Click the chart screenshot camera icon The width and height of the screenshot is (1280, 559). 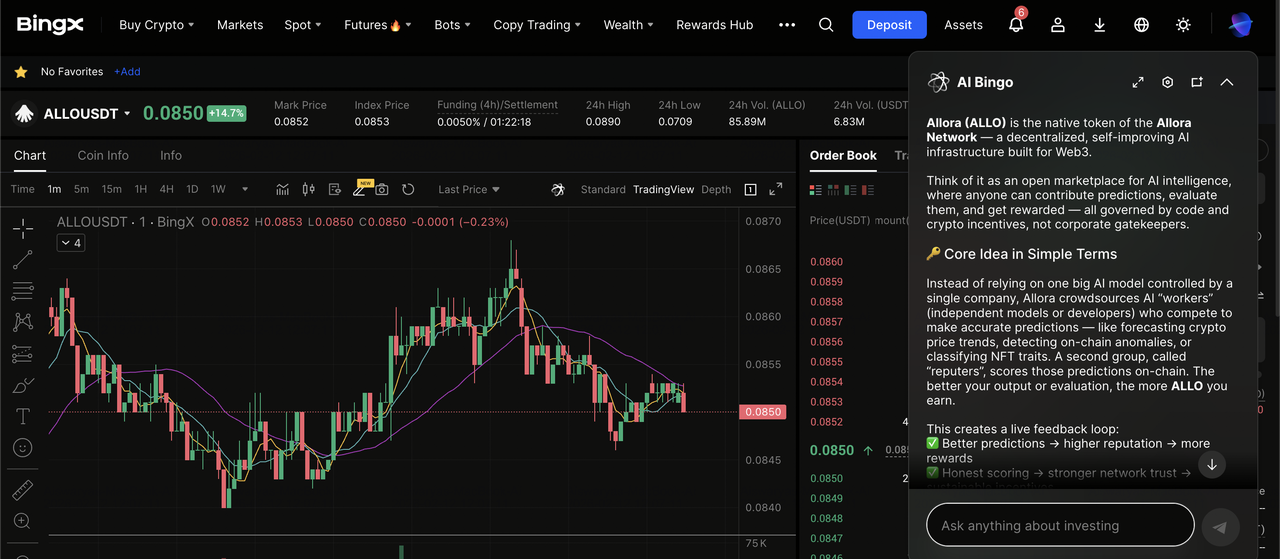coord(382,189)
